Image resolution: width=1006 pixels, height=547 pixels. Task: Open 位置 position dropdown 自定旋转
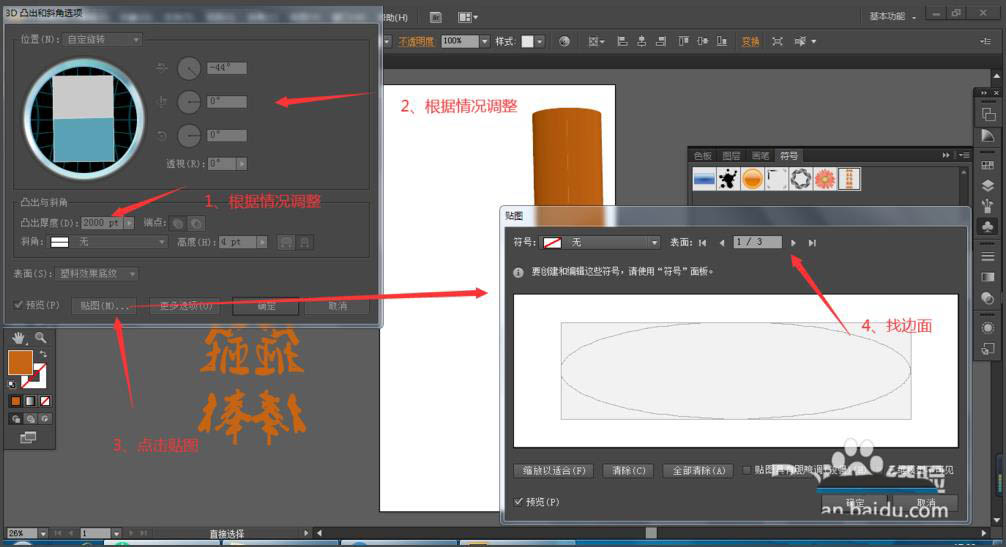103,40
